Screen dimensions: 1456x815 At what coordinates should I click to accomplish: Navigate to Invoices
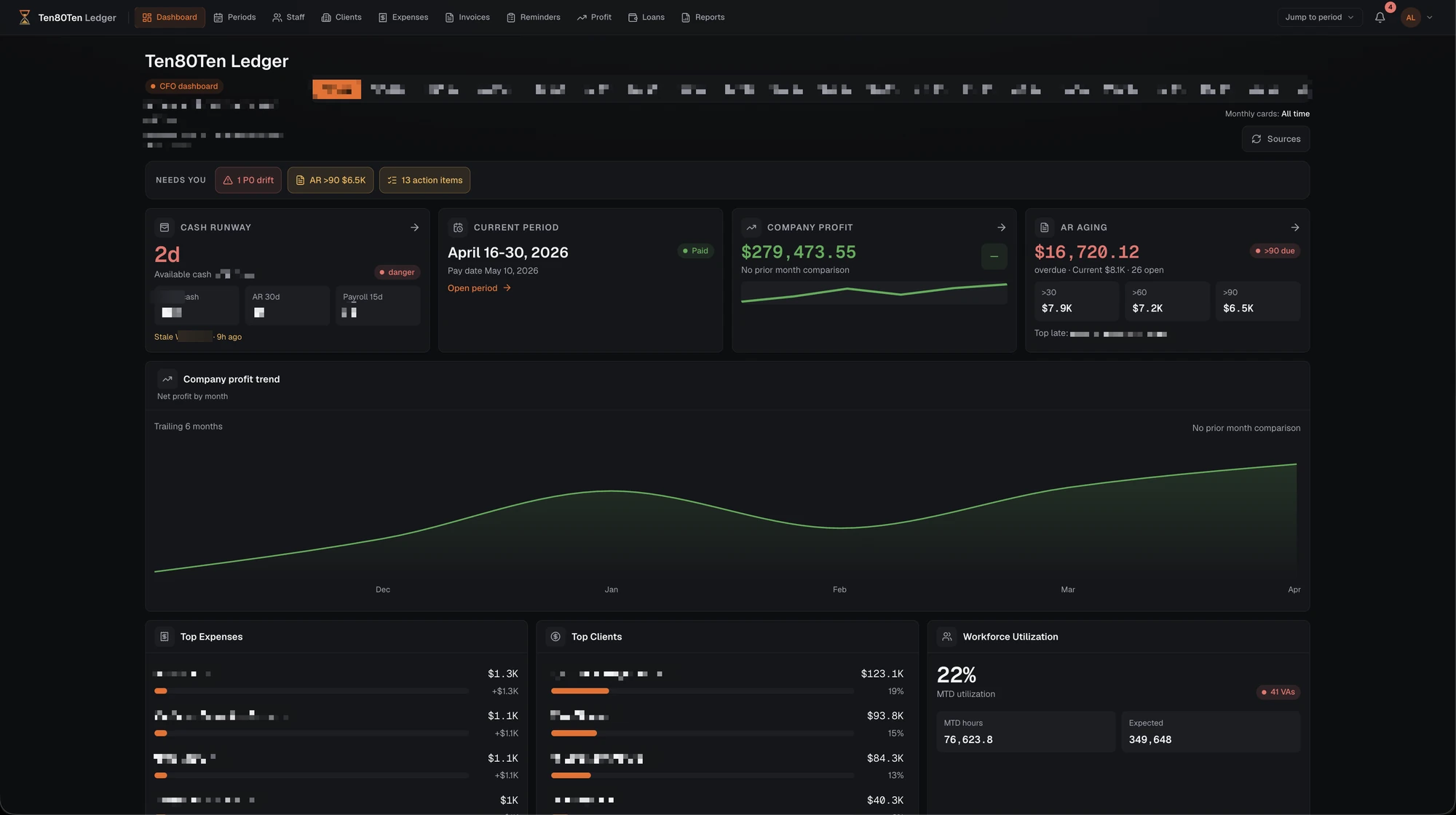click(467, 17)
